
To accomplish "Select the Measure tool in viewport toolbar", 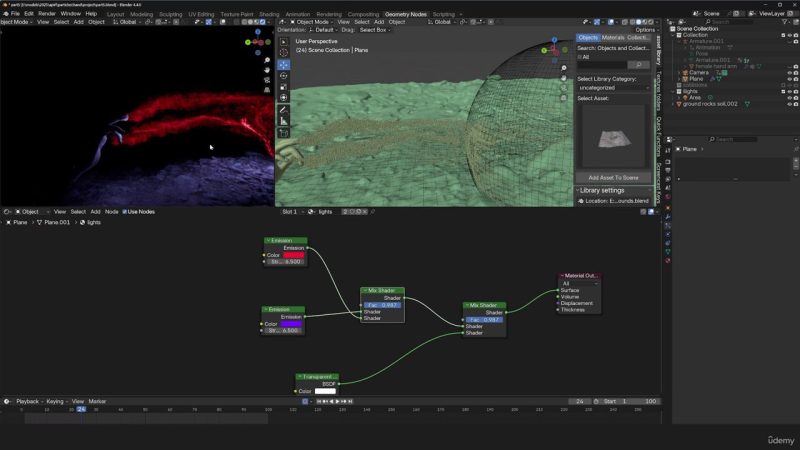I will (x=284, y=120).
